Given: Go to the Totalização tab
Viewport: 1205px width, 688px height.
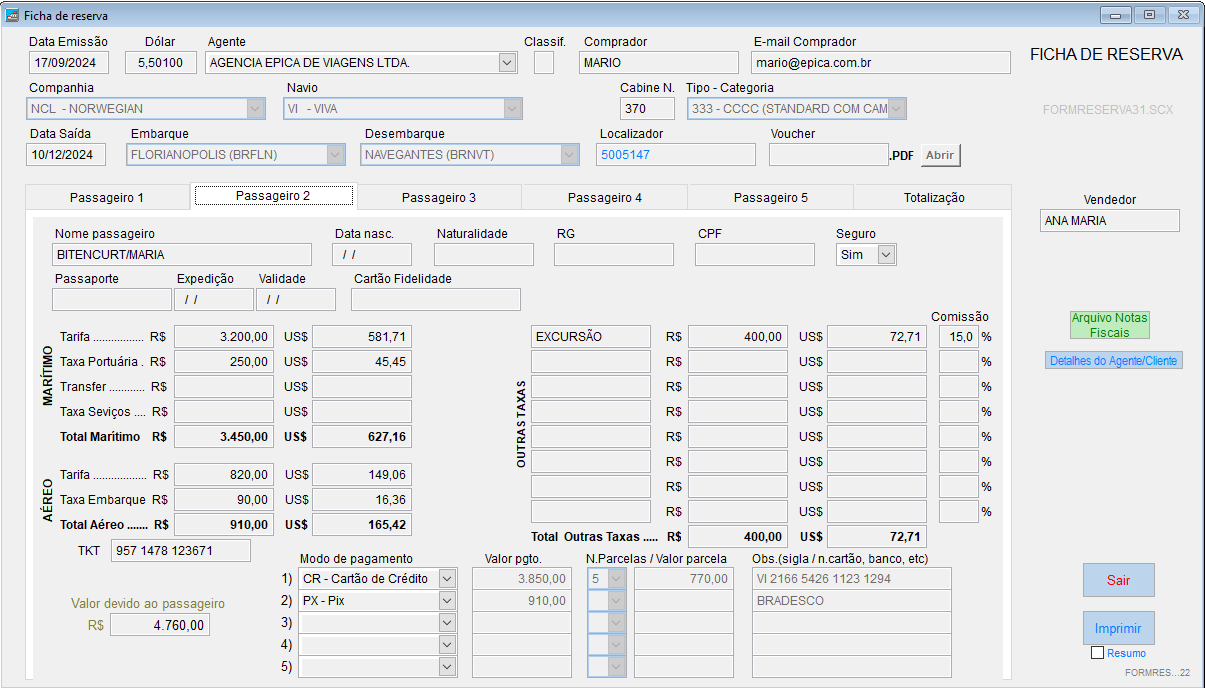Looking at the screenshot, I should click(934, 197).
